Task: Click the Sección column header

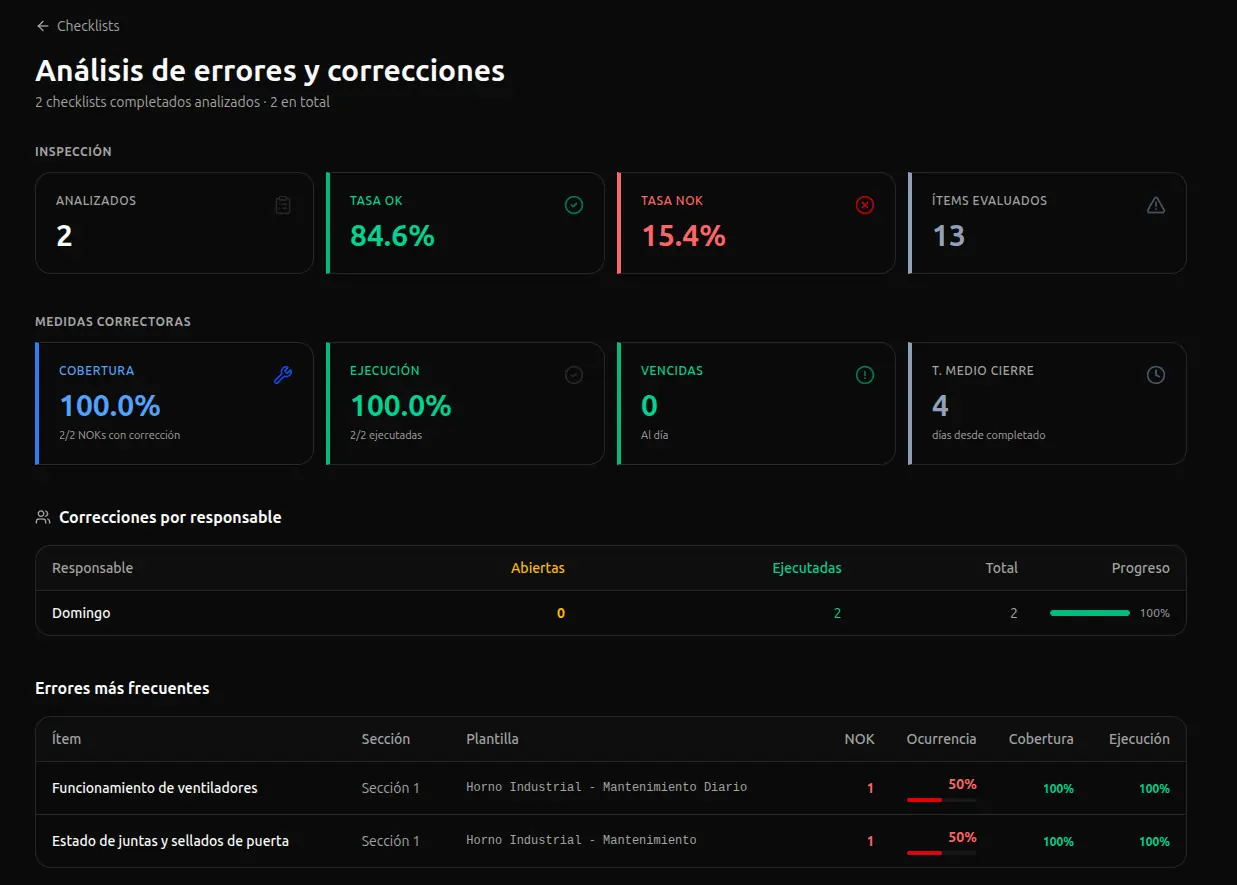Action: click(x=386, y=739)
